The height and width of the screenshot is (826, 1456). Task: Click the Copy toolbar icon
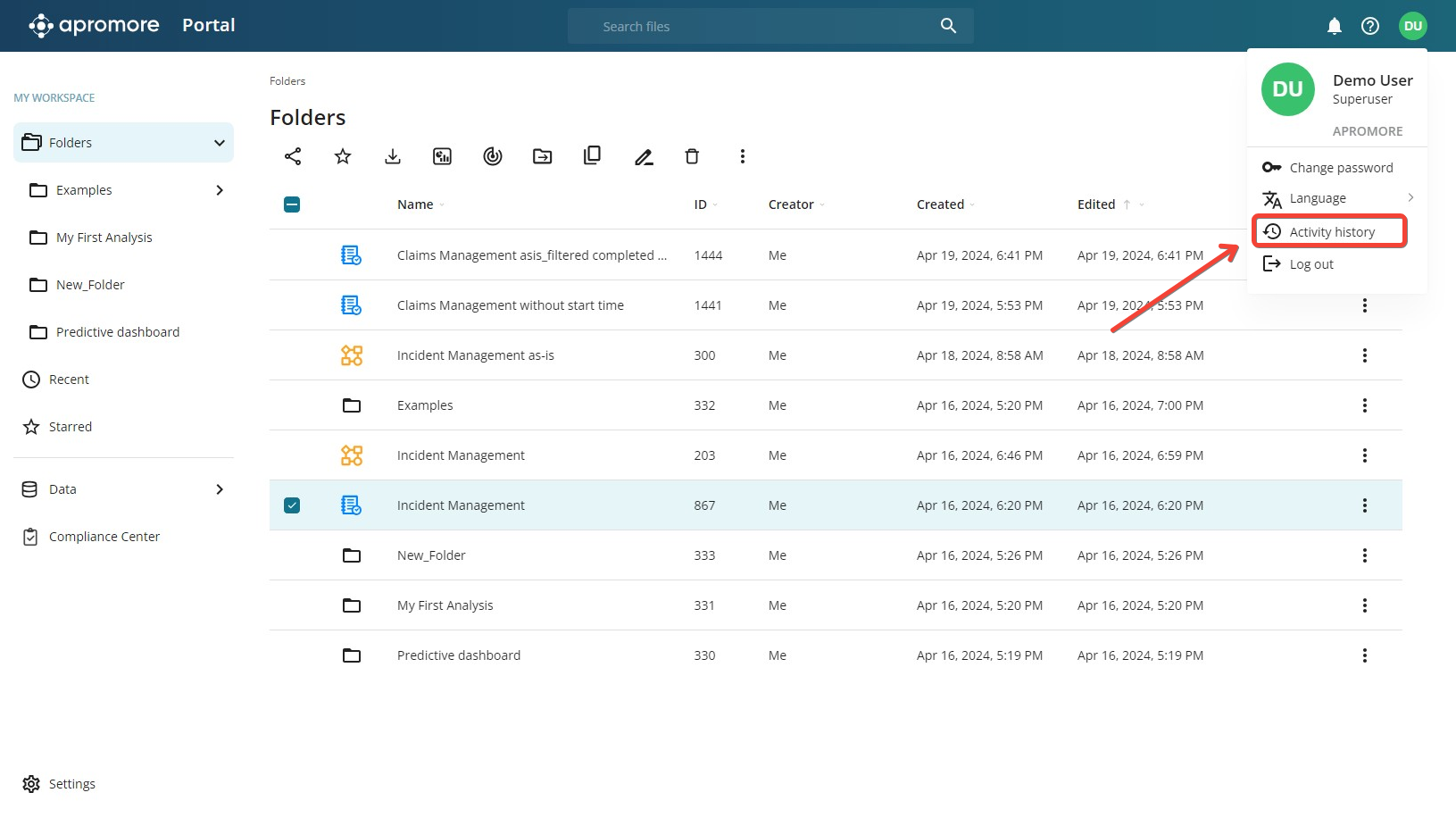tap(592, 156)
